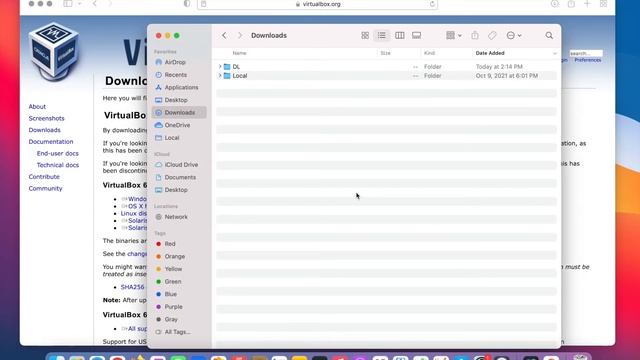Open the Group By dropdown in Finder toolbar
The image size is (640, 360).
click(x=453, y=36)
